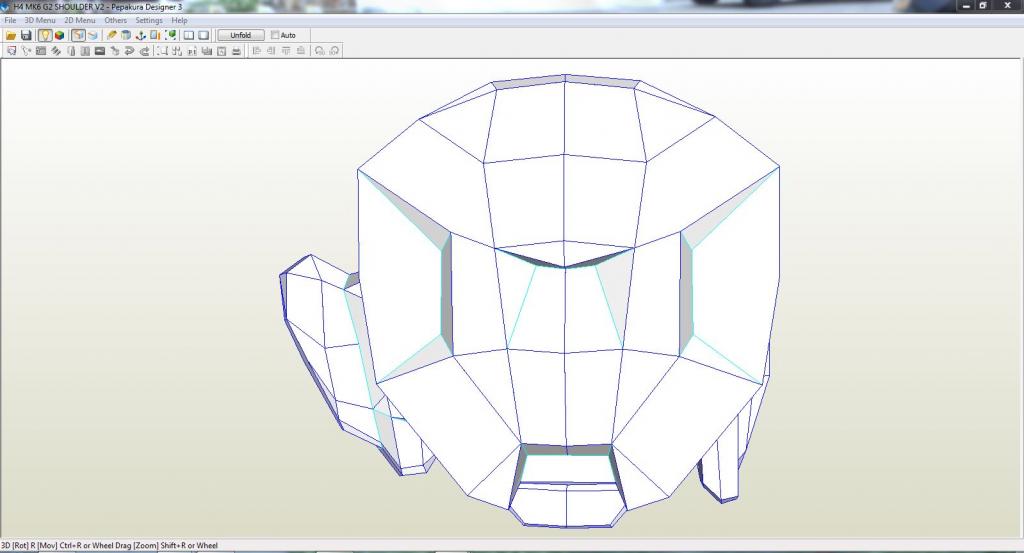This screenshot has width=1024, height=553.
Task: Click the blue and orange bars icon
Action: (155, 35)
